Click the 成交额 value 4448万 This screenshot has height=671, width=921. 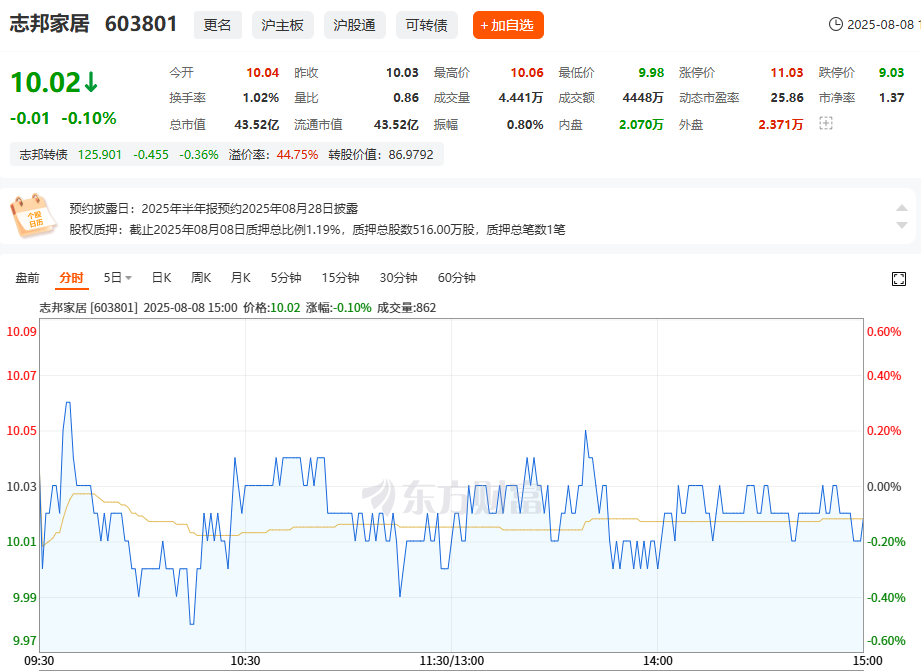tap(643, 98)
